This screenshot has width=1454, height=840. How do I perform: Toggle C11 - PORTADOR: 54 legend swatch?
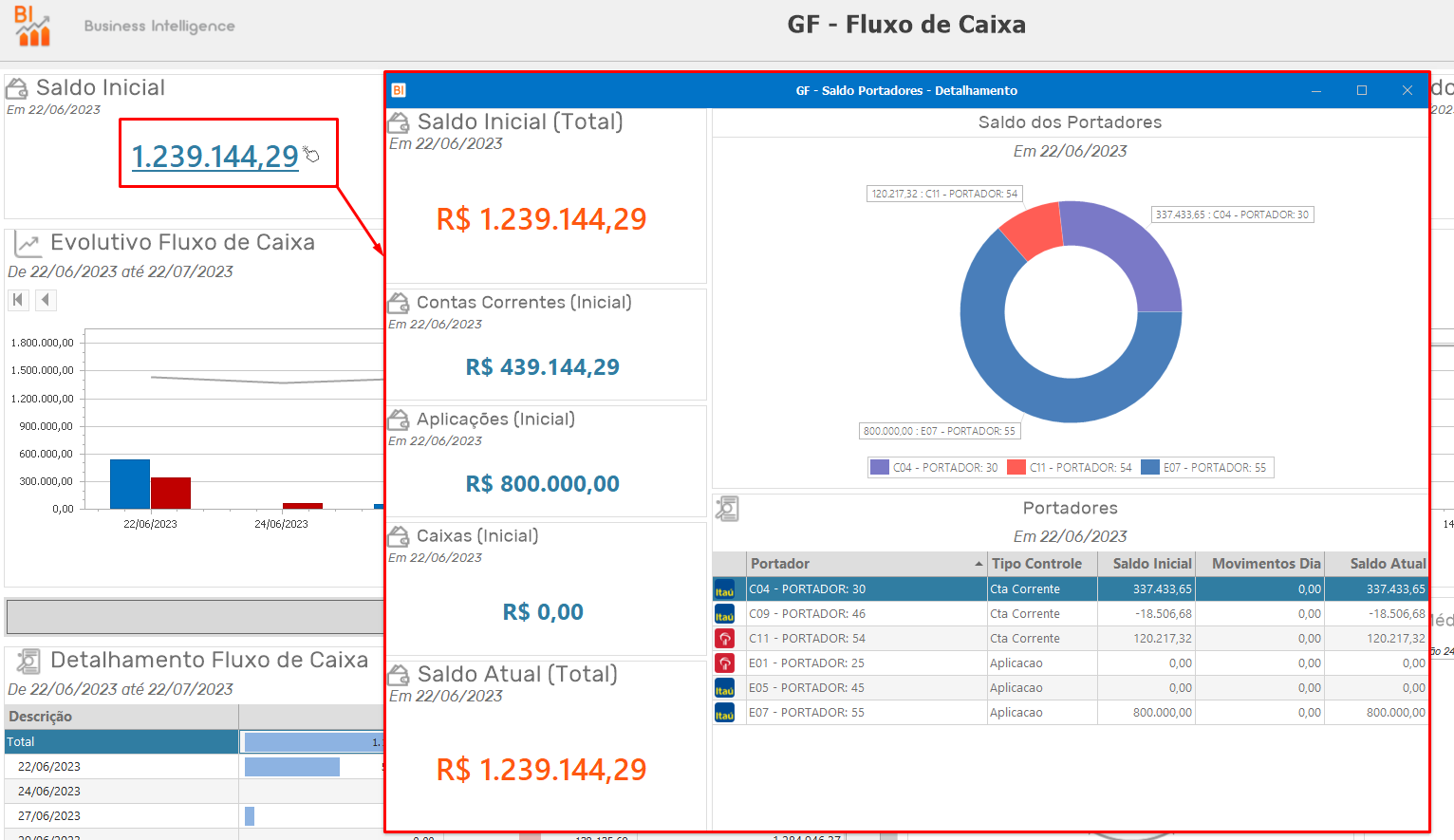tap(1016, 467)
